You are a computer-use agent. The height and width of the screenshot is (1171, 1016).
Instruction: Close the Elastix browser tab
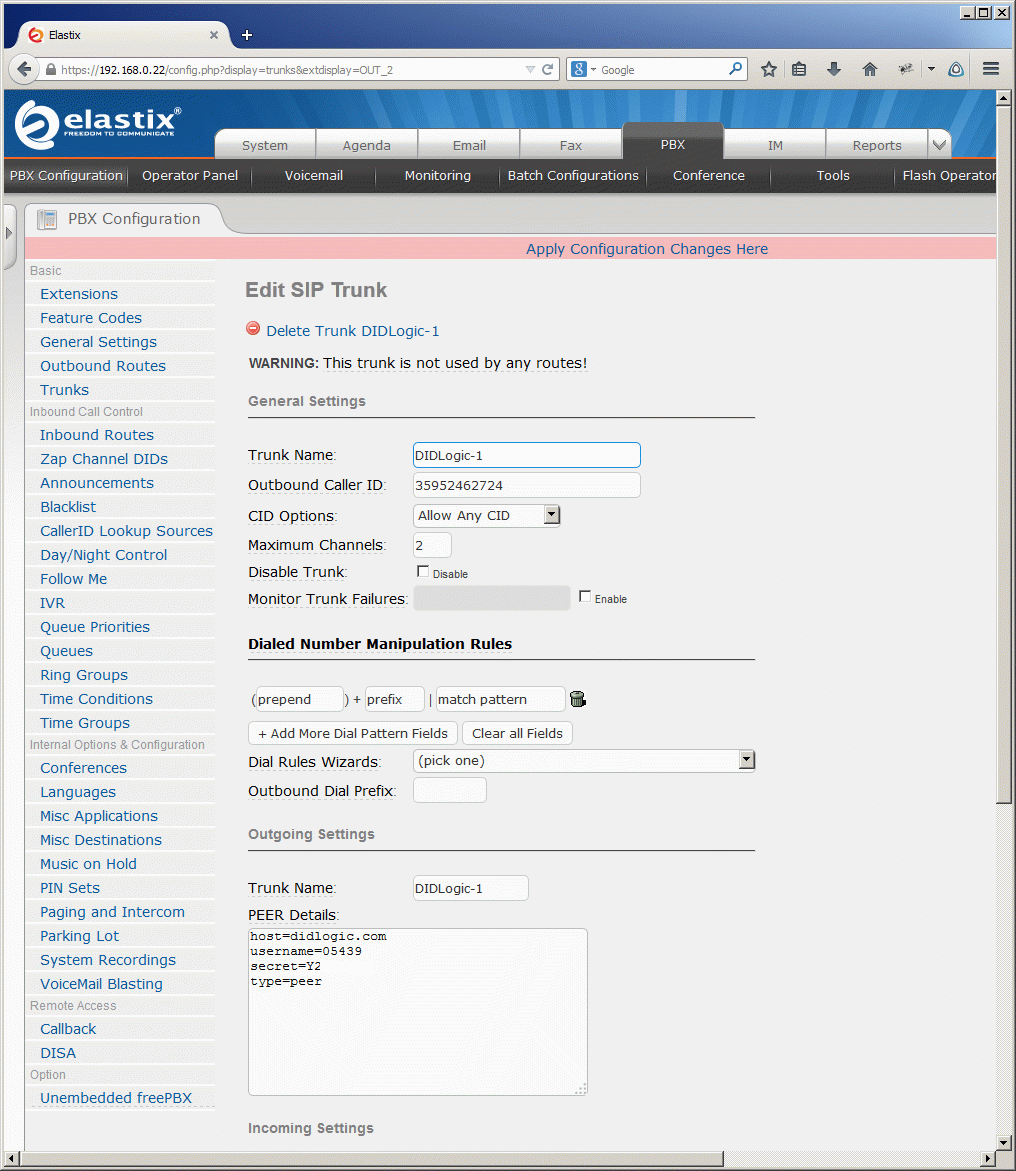point(214,35)
